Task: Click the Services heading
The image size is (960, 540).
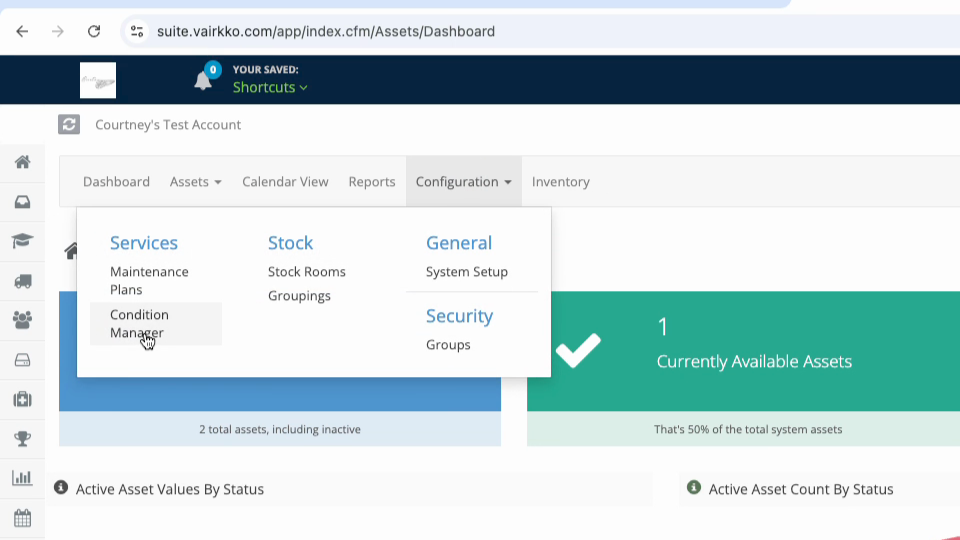Action: pos(144,243)
